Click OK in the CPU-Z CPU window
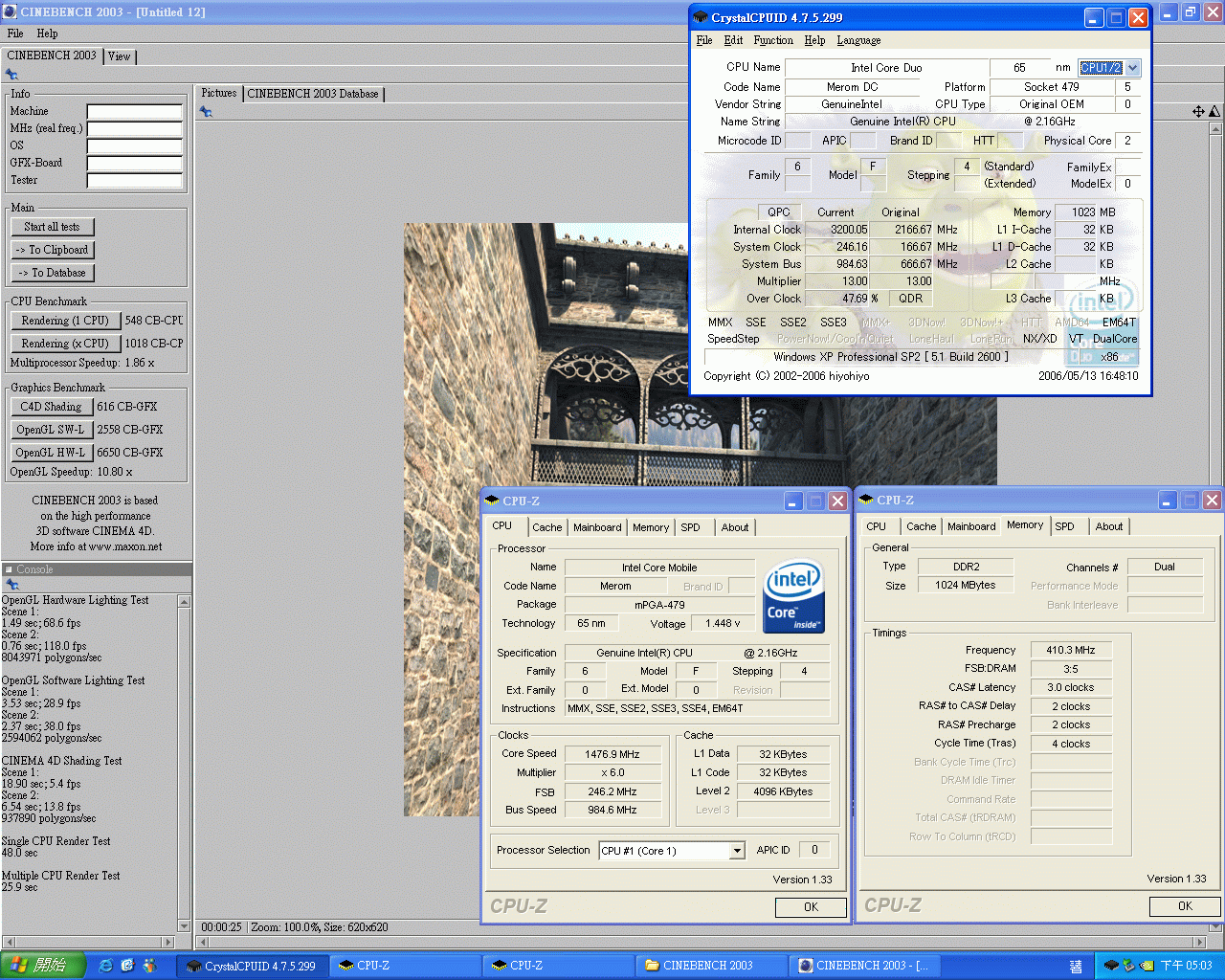The width and height of the screenshot is (1225, 980). (811, 907)
